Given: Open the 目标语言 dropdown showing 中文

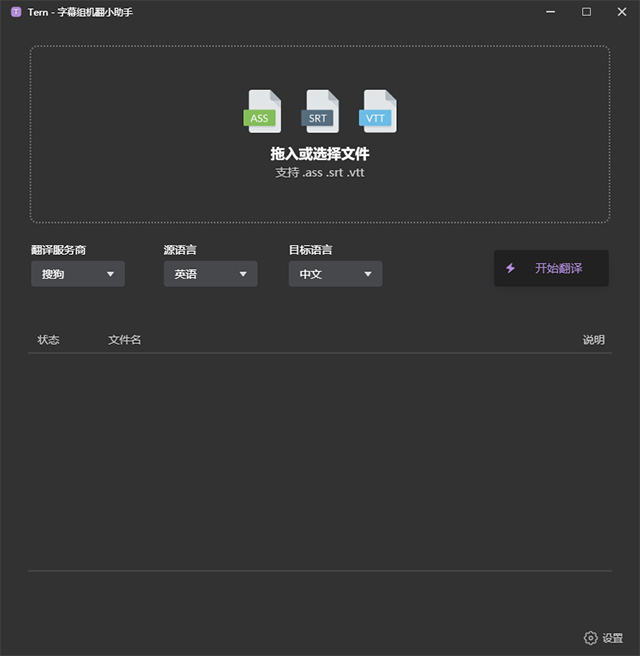Looking at the screenshot, I should 335,274.
